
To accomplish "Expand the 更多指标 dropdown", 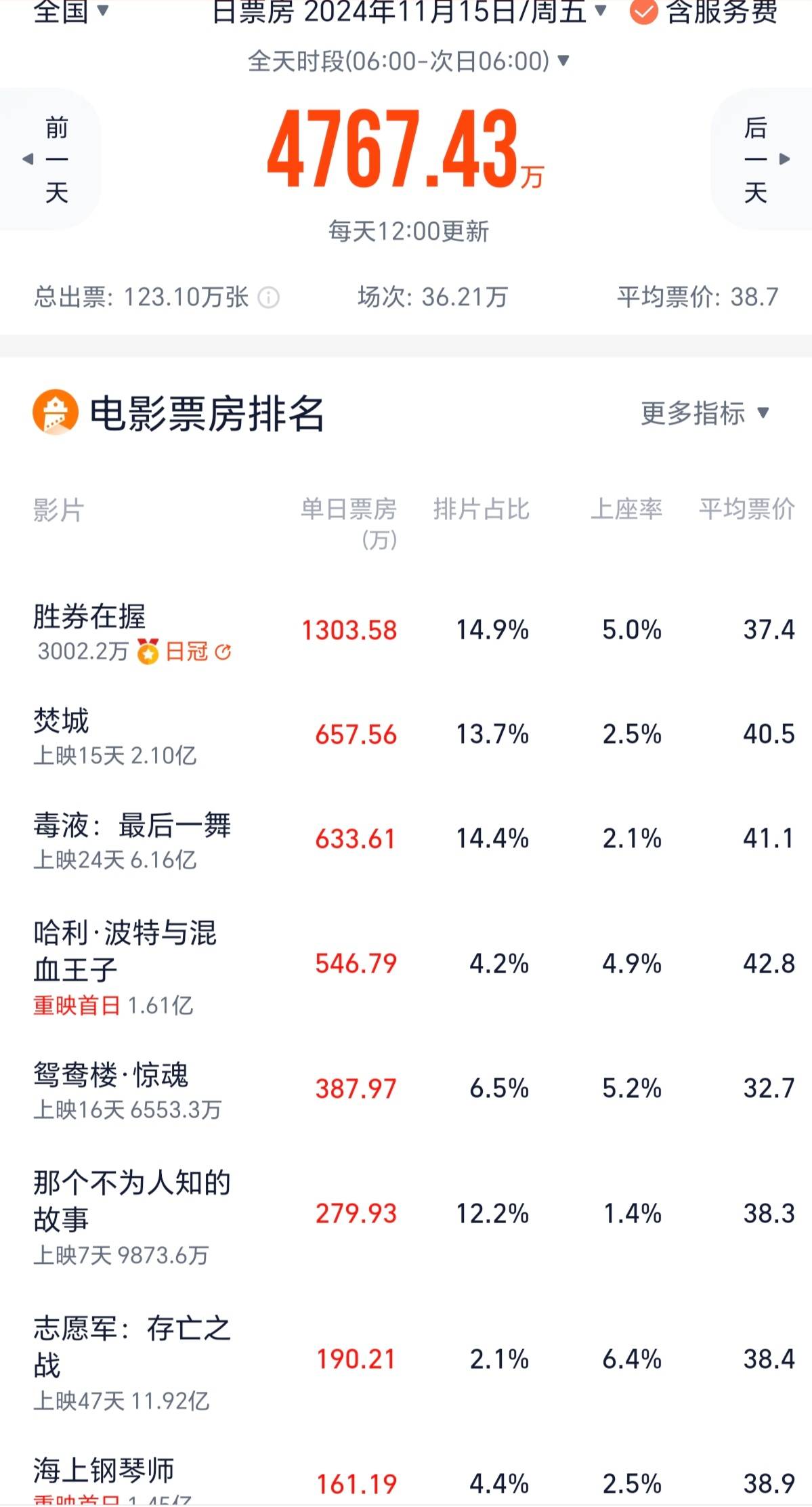I will pyautogui.click(x=705, y=413).
